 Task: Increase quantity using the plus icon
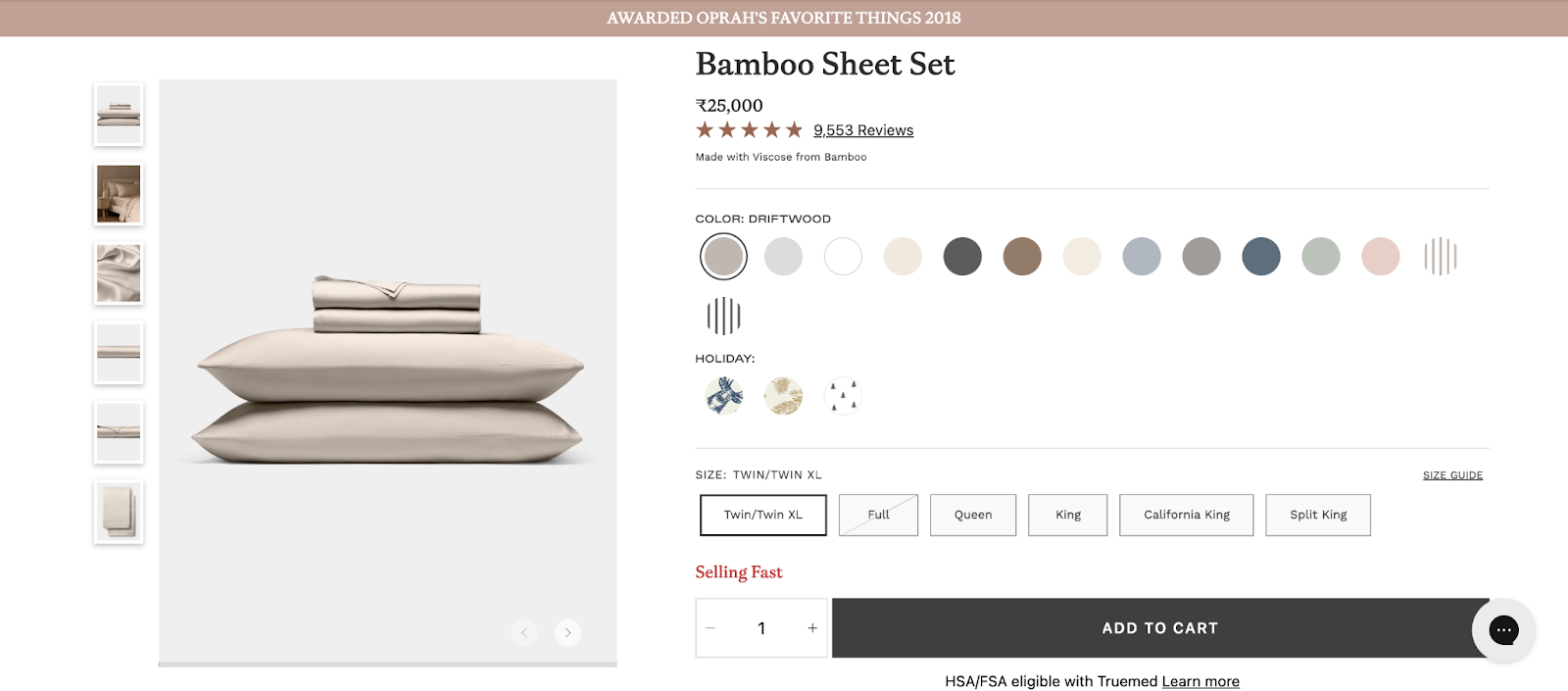810,628
